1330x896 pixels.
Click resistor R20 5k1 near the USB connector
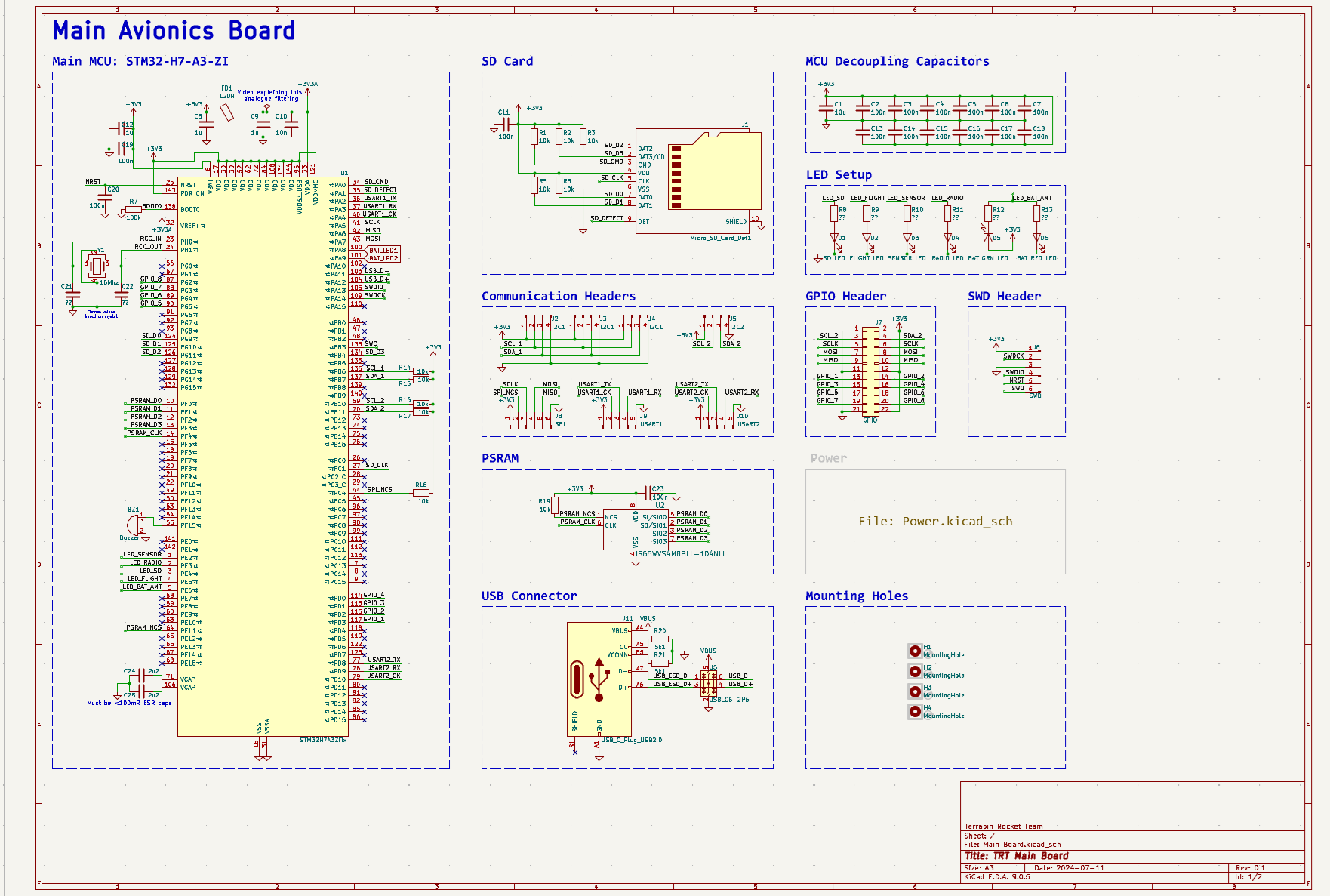659,638
